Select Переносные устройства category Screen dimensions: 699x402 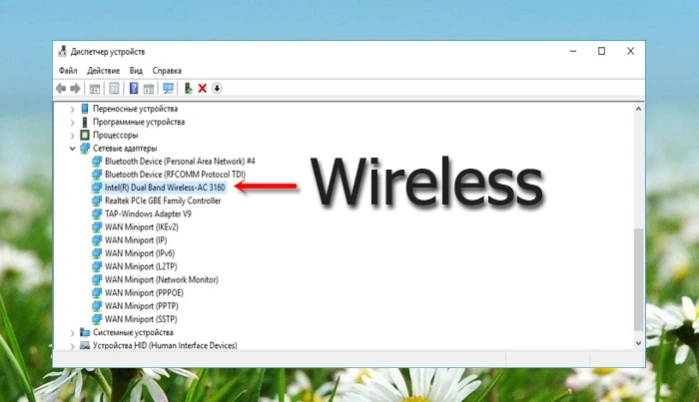(x=135, y=109)
